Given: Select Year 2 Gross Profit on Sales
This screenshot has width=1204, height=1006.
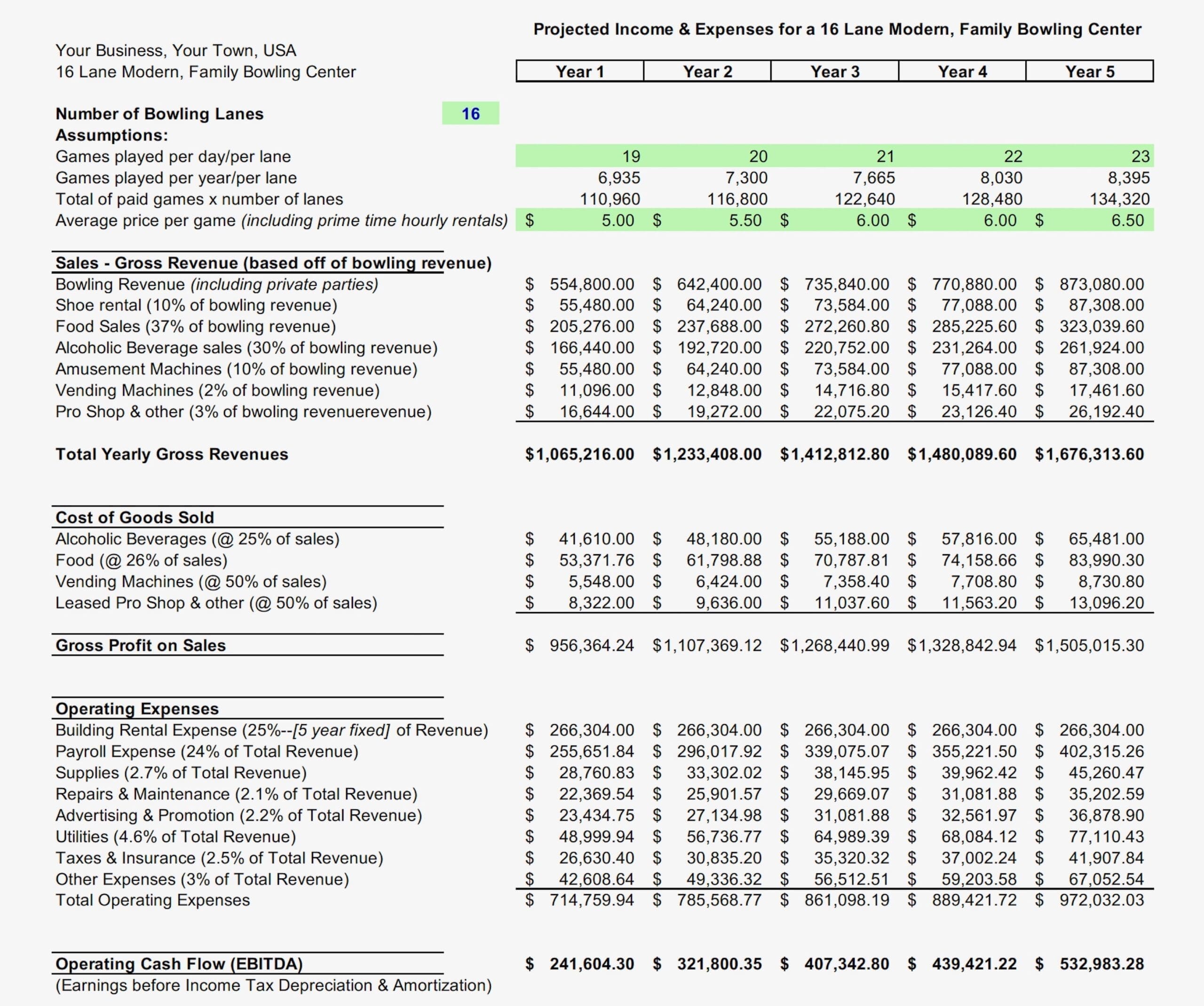Looking at the screenshot, I should (x=707, y=645).
